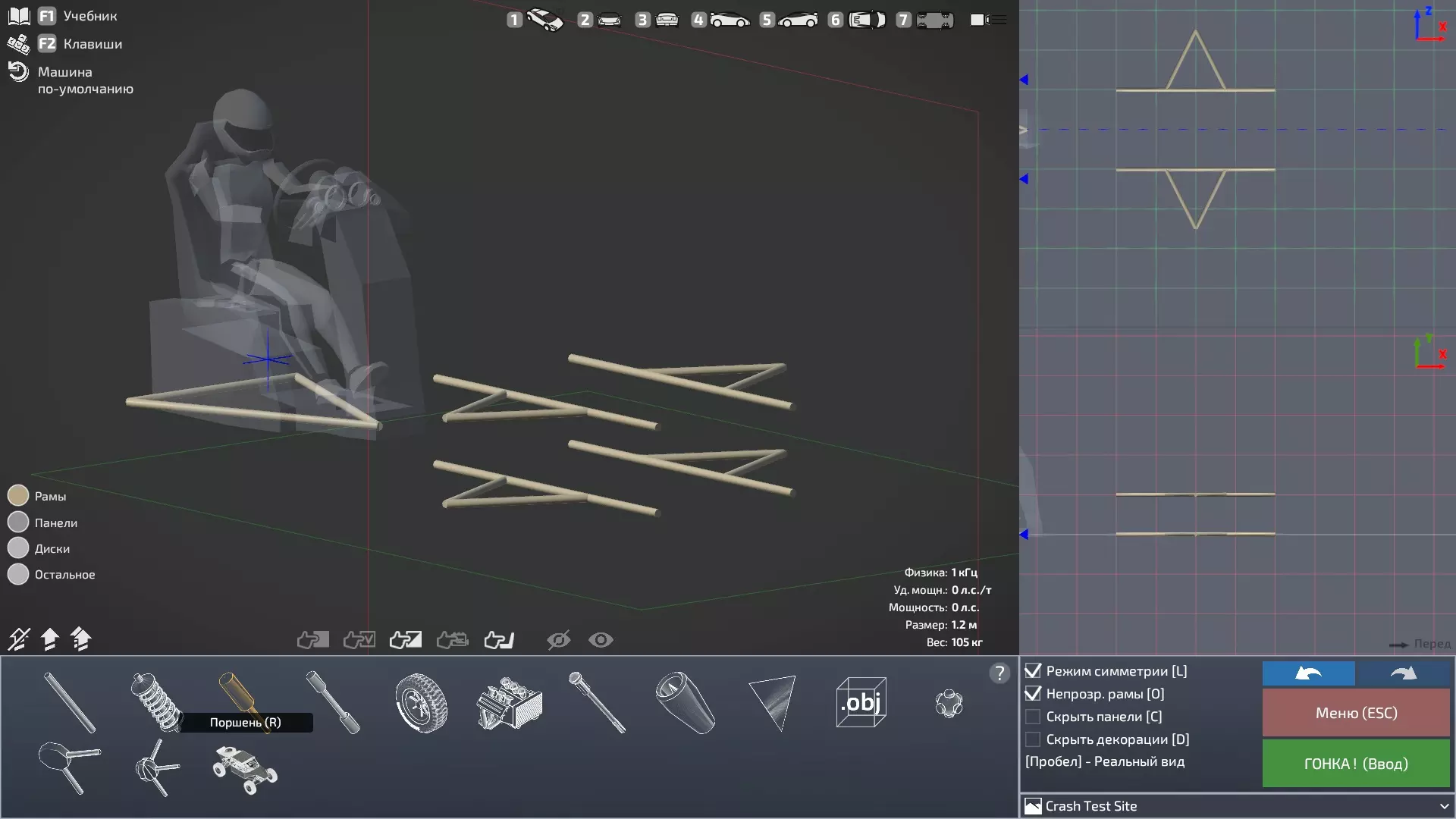Select the frame beam tool
This screenshot has width=1456, height=819.
coord(69,702)
